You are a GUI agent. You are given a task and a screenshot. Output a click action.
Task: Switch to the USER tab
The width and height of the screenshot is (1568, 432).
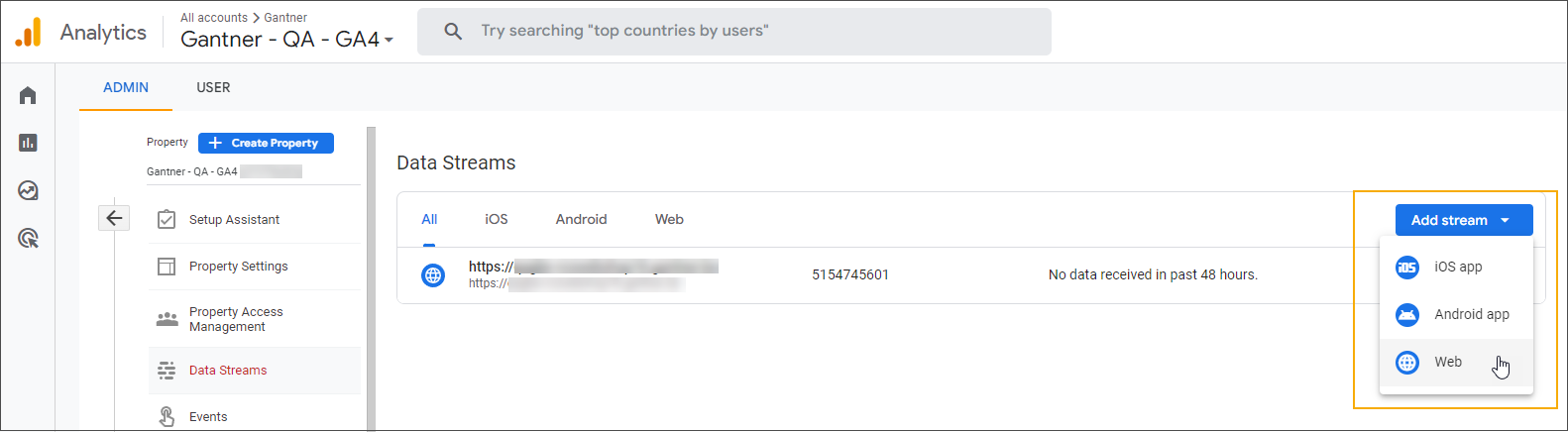point(213,87)
